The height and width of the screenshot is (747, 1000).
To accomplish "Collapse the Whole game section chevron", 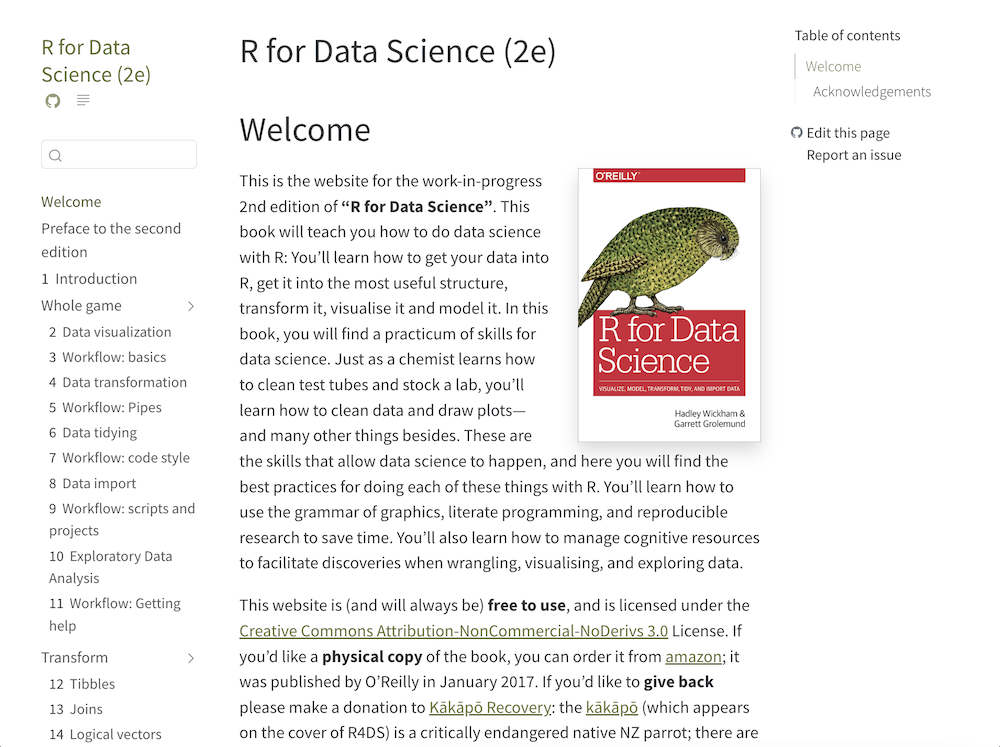I will click(191, 306).
